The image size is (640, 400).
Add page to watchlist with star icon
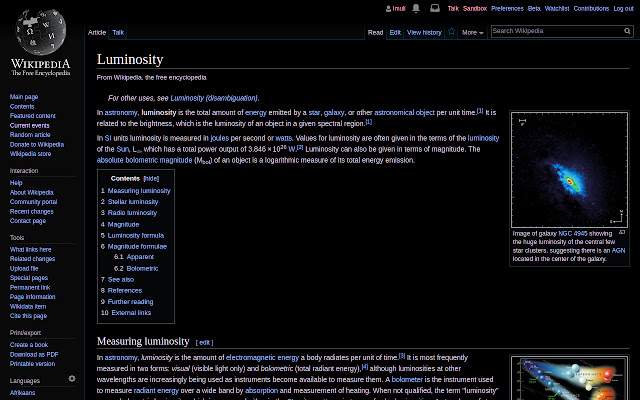click(x=451, y=32)
